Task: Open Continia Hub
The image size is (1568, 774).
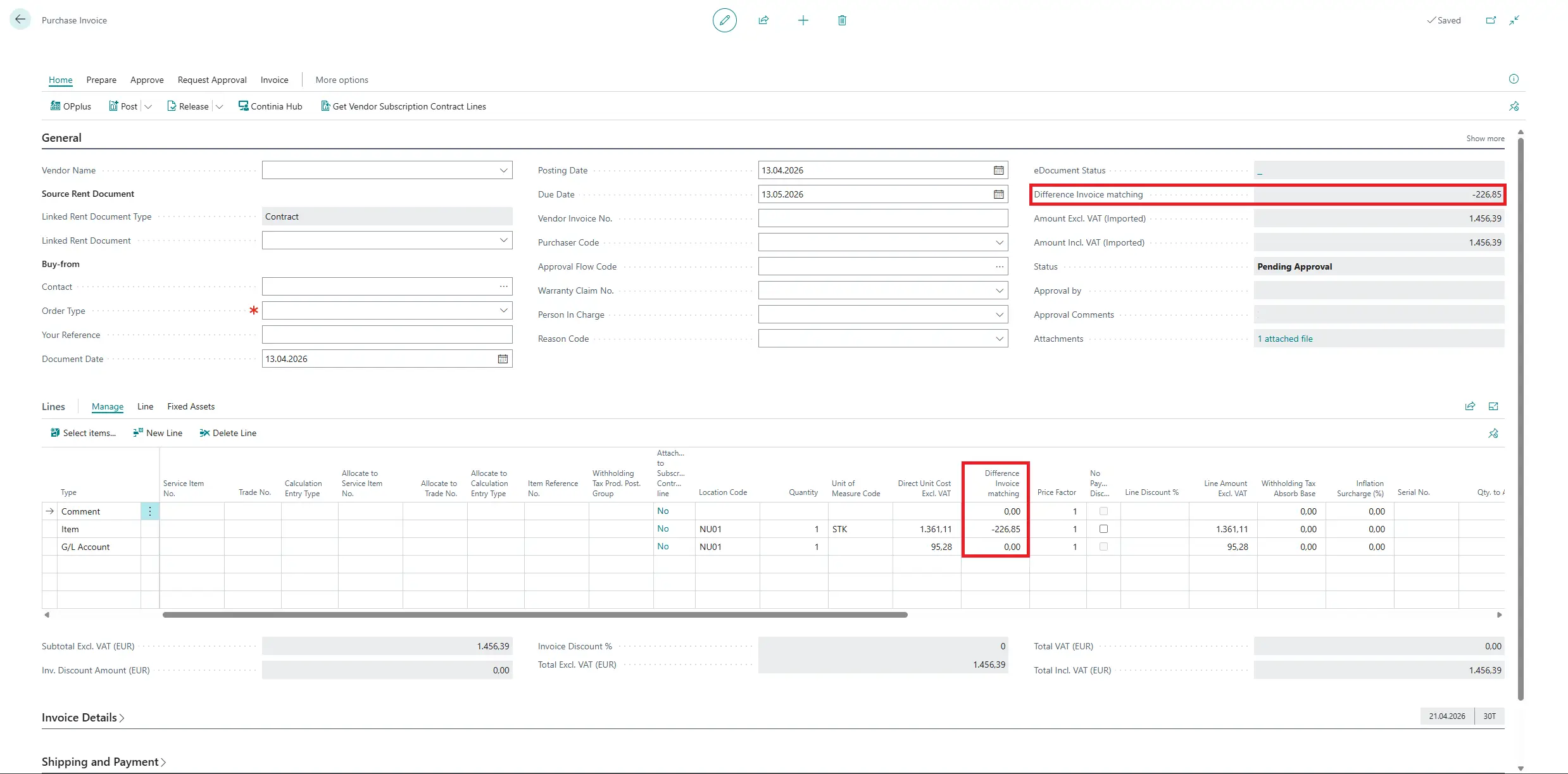Action: click(x=270, y=106)
